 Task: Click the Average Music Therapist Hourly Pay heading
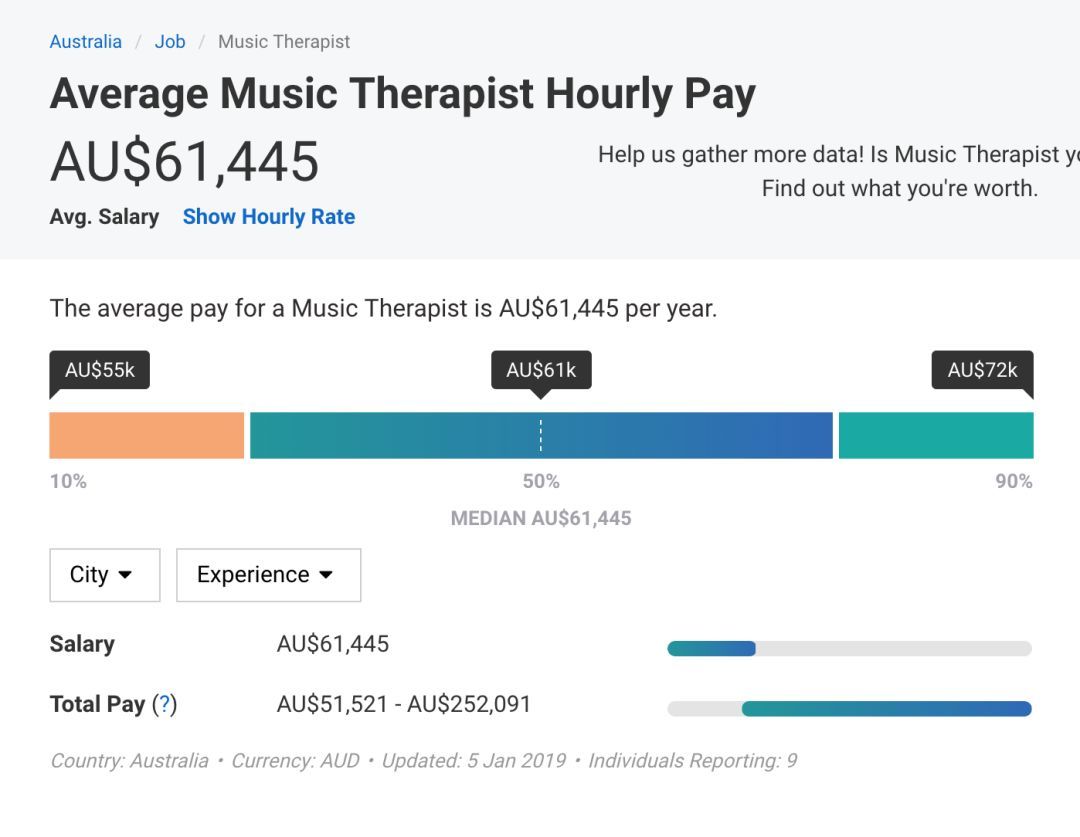tap(402, 95)
